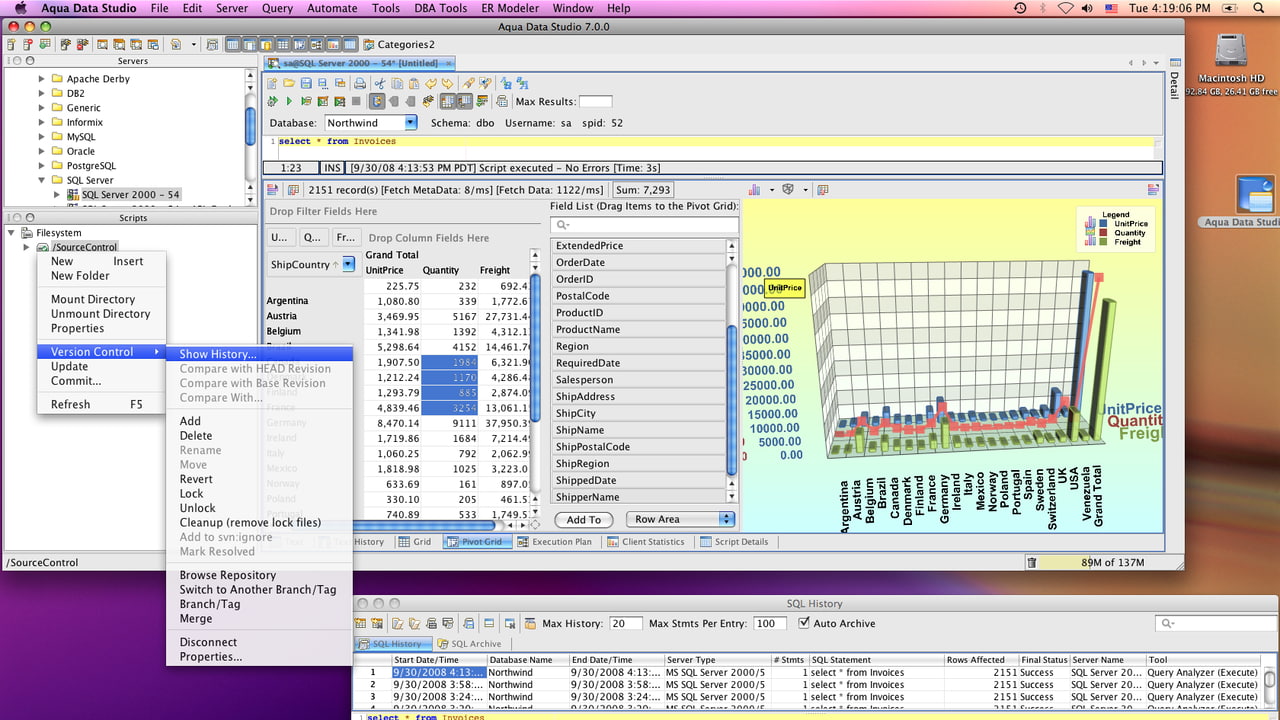The image size is (1280, 720).
Task: Click the Max History input field
Action: click(x=625, y=623)
